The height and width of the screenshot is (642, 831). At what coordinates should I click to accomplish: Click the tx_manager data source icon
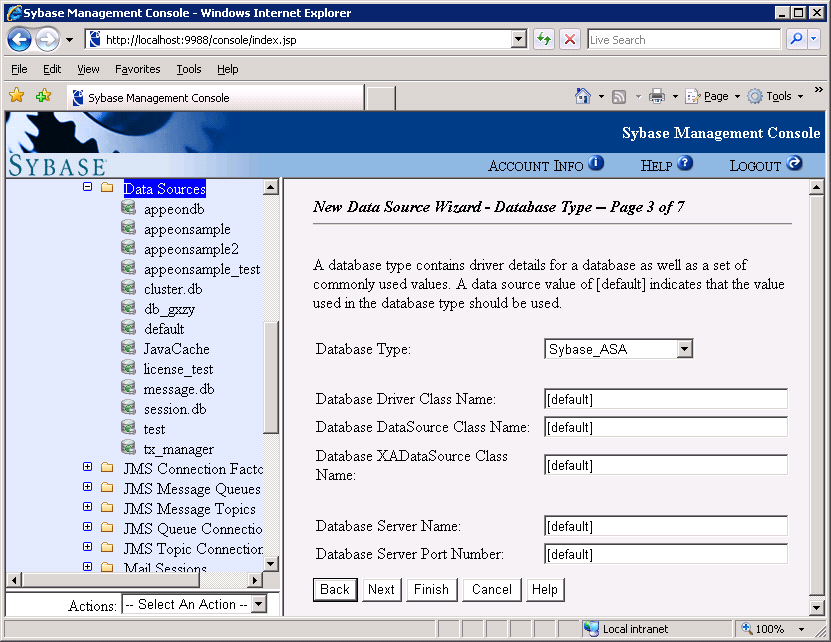(128, 447)
